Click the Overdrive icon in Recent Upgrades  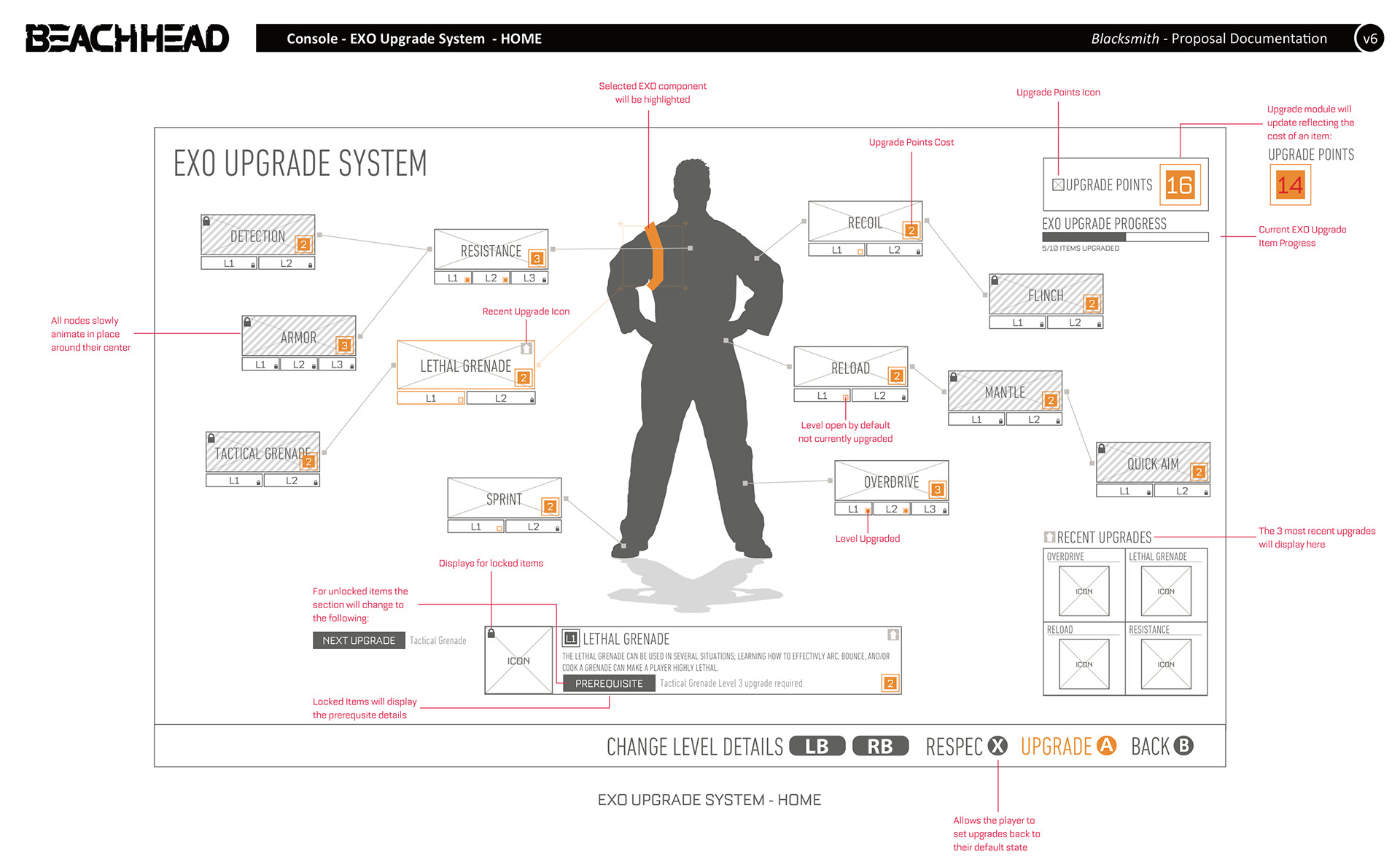[1084, 591]
